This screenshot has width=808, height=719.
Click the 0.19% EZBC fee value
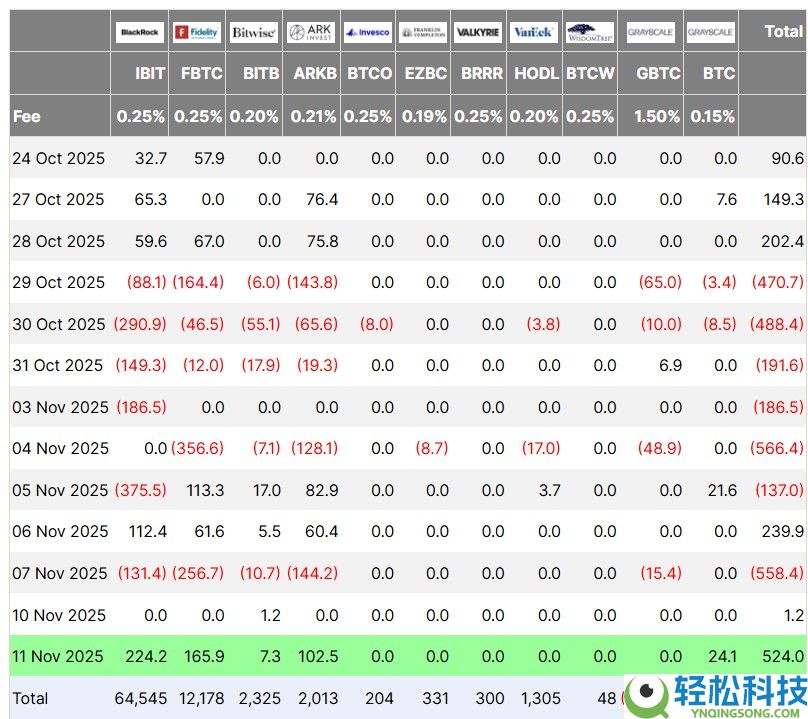(424, 116)
